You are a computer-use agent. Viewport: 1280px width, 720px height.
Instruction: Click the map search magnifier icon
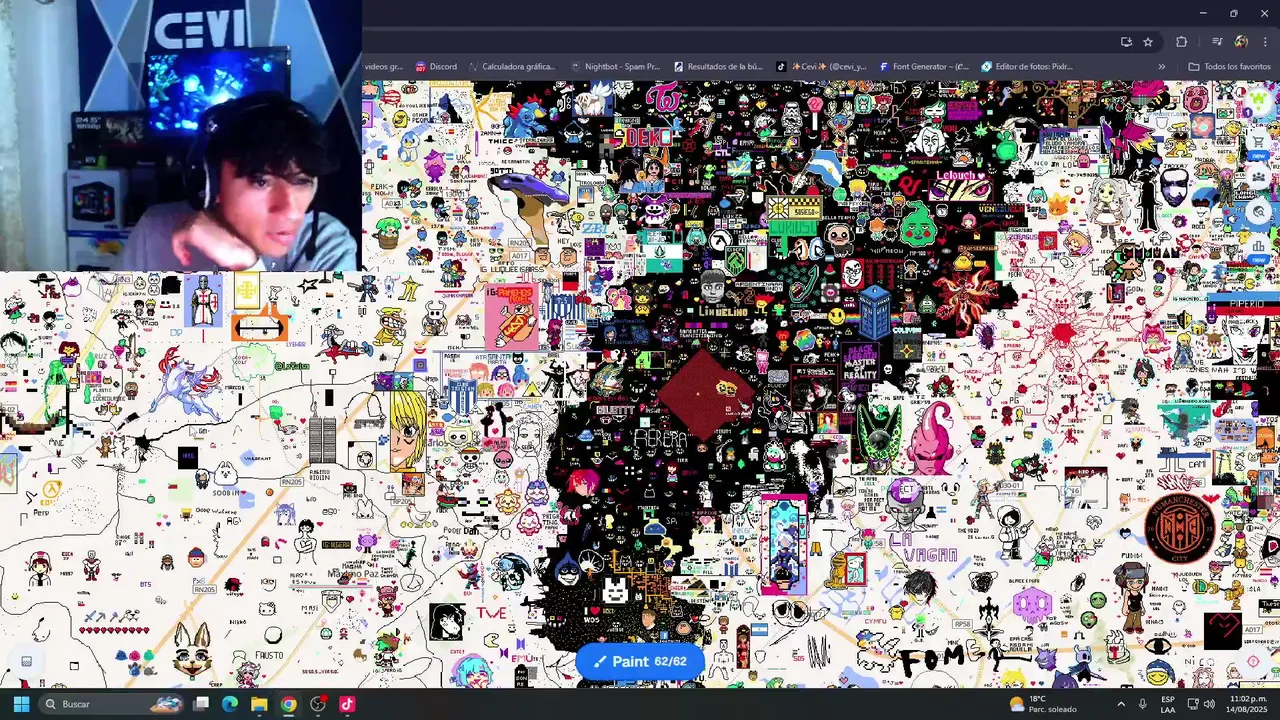pyautogui.click(x=1260, y=212)
